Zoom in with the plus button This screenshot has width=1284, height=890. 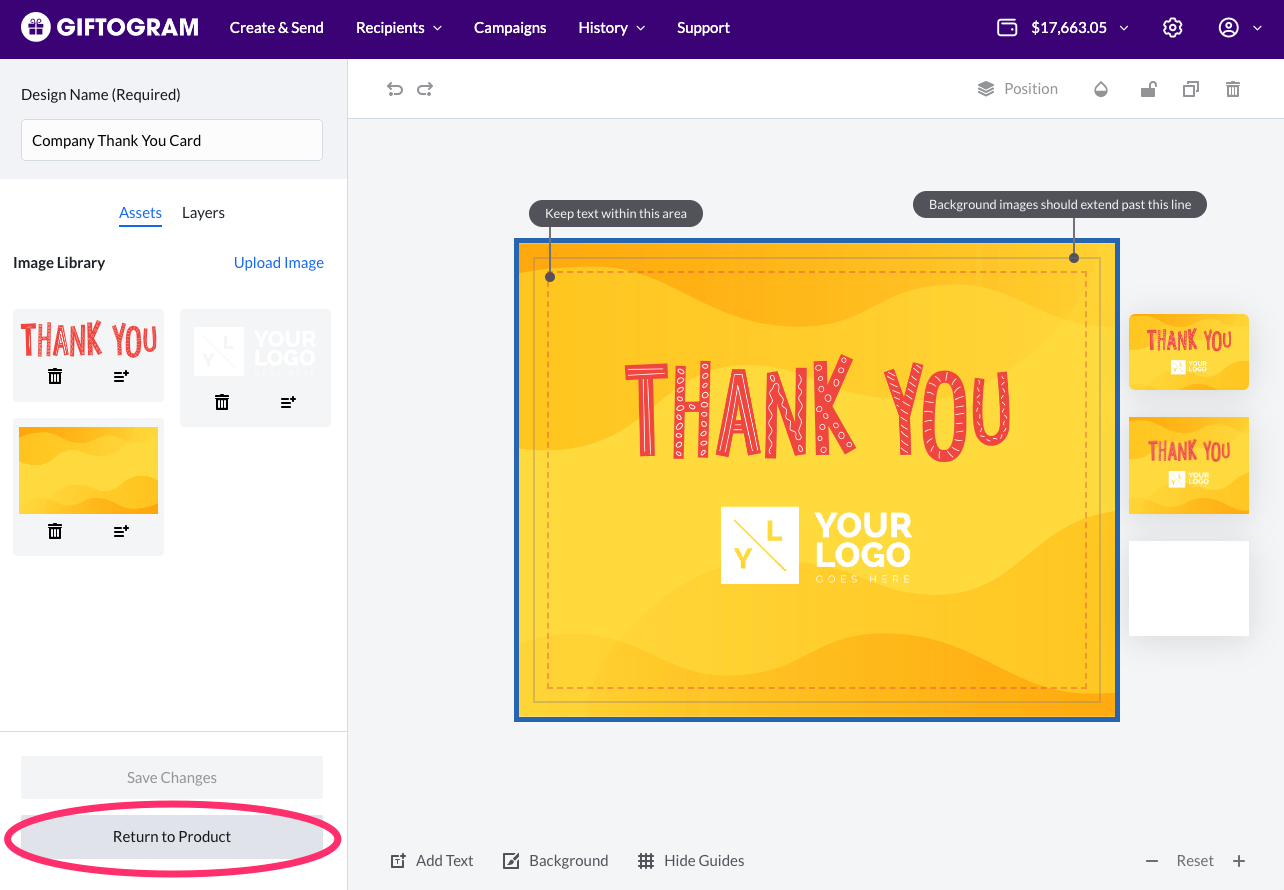click(1239, 861)
